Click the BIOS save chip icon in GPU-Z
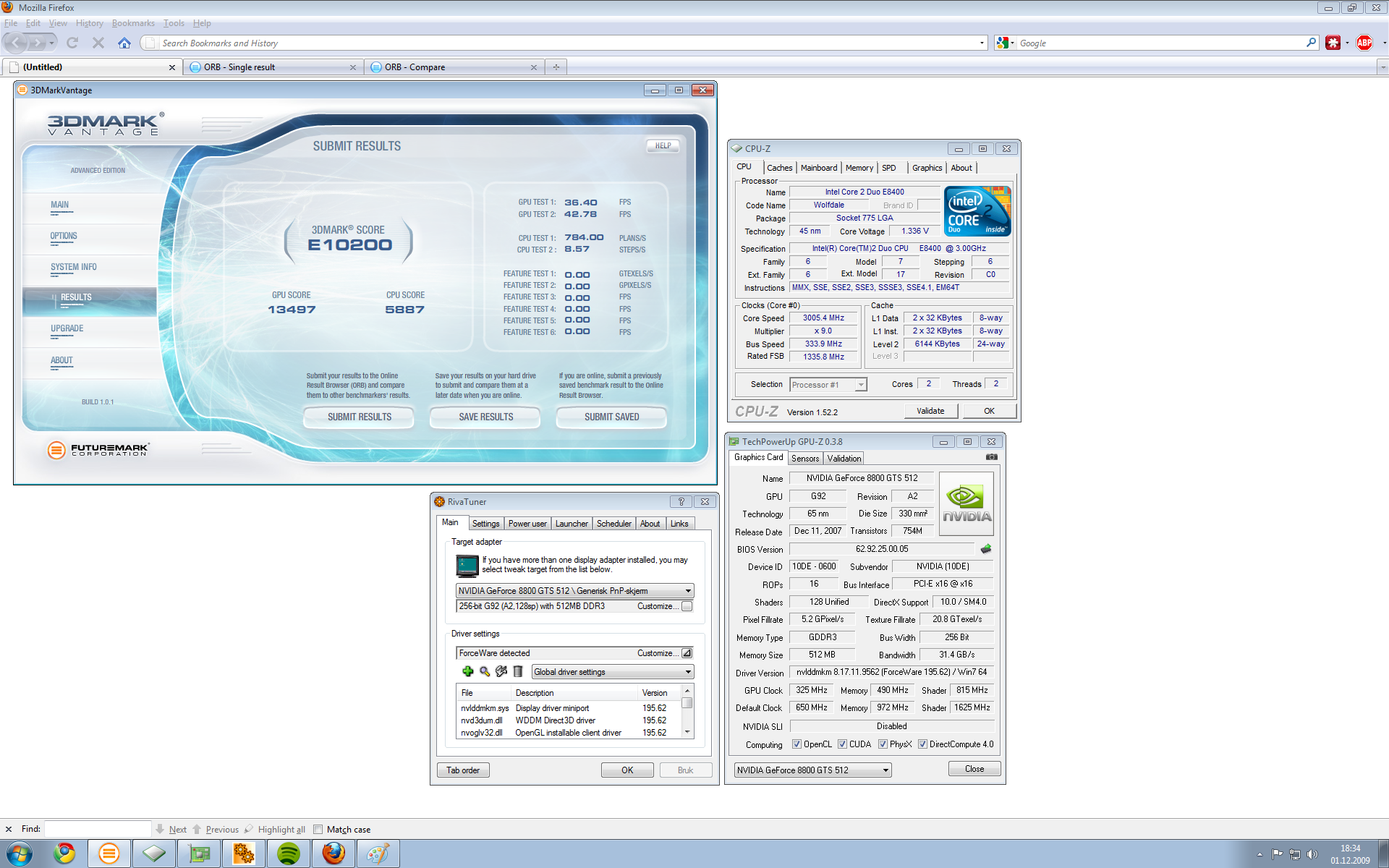Screen dimensions: 1389x868 (x=985, y=549)
